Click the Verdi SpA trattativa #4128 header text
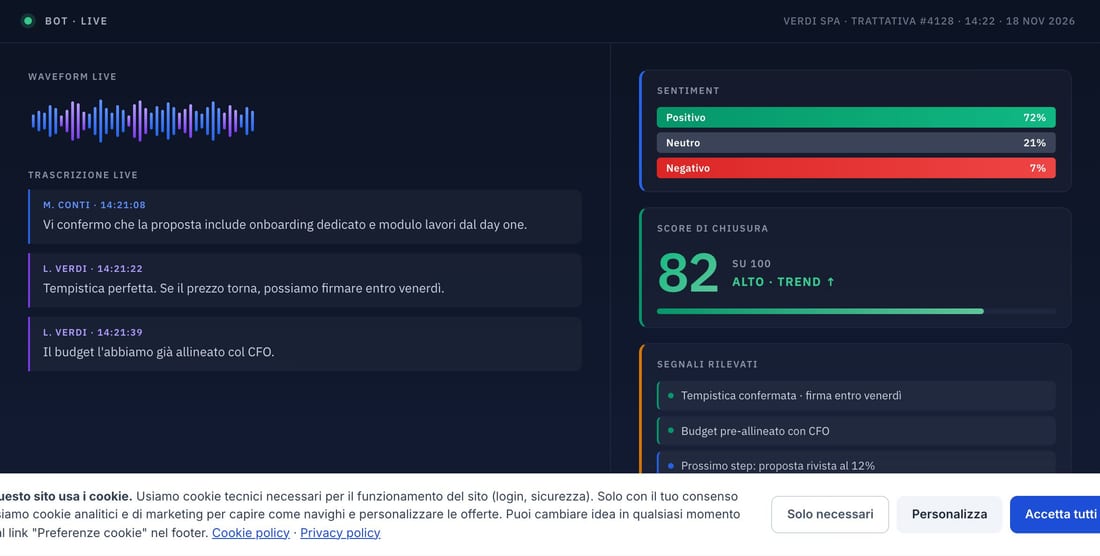 click(929, 21)
